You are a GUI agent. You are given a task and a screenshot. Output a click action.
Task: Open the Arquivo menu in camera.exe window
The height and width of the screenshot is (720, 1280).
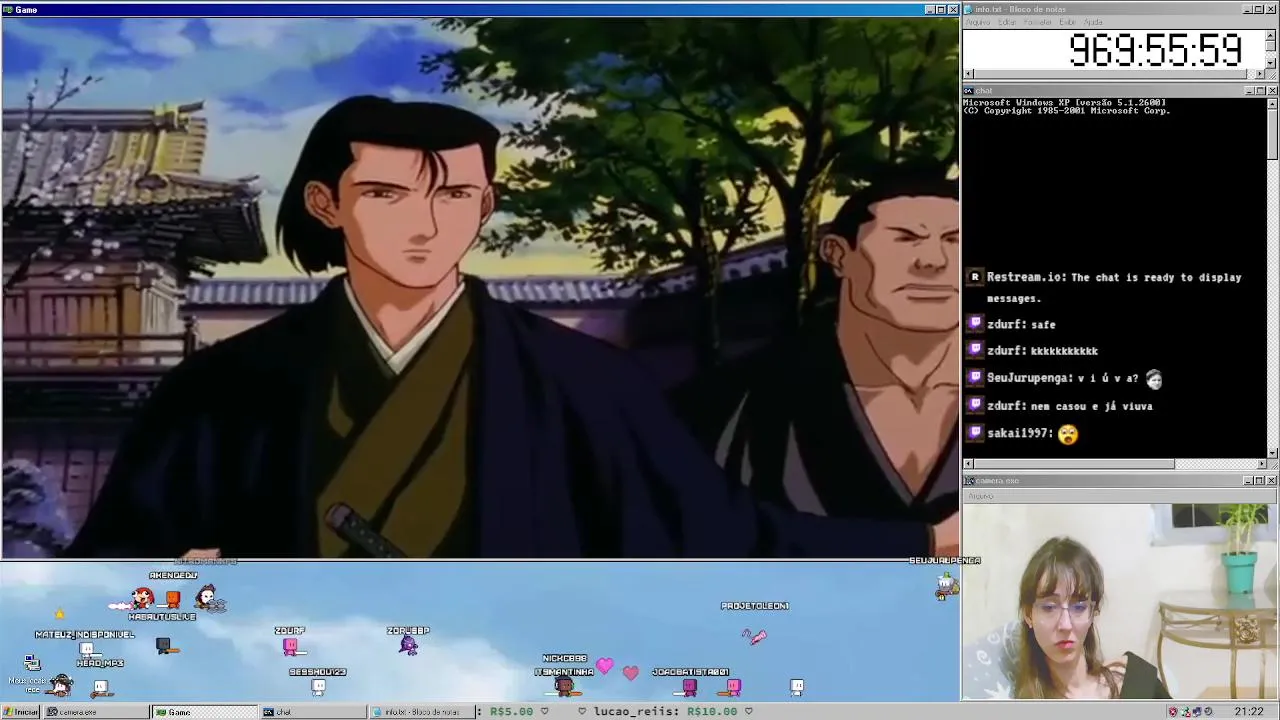[x=980, y=496]
